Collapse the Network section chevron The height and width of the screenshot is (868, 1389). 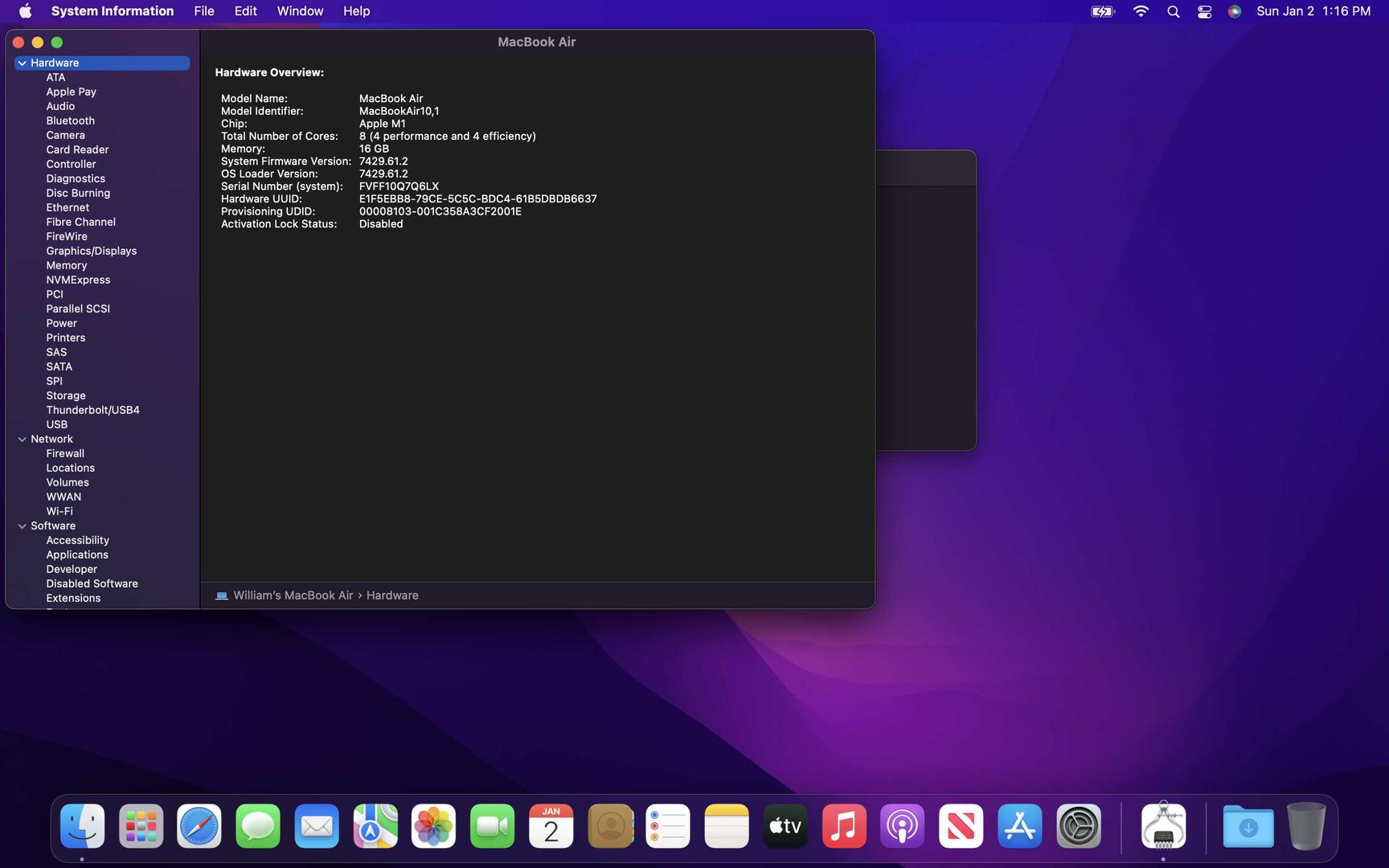tap(23, 439)
